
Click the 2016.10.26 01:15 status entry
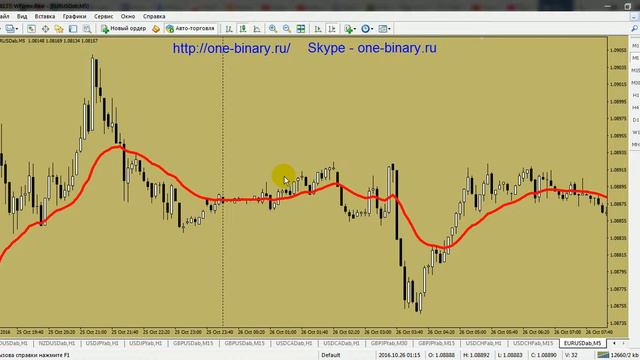pos(399,355)
